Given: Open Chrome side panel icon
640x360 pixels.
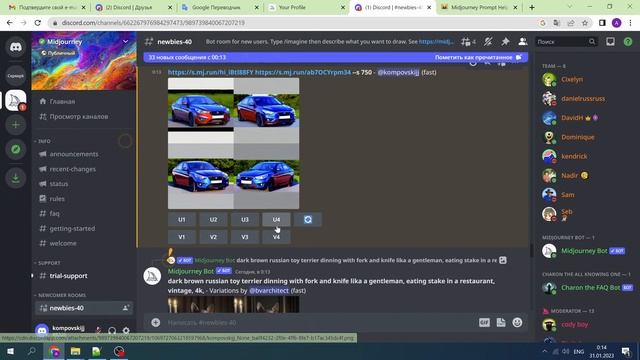Looking at the screenshot, I should coord(602,23).
